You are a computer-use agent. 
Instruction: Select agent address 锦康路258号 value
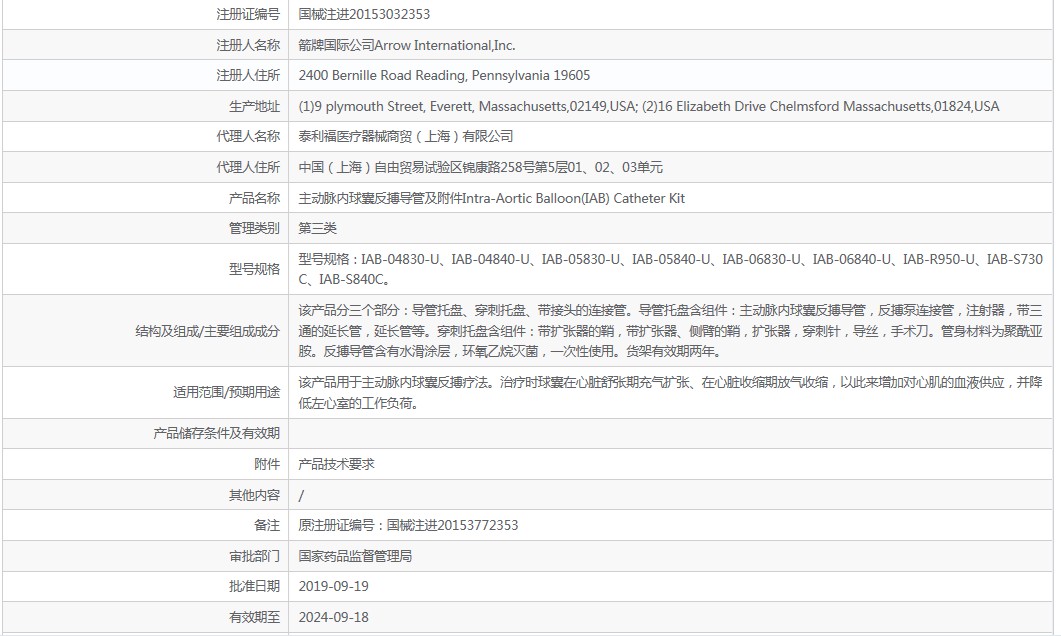pos(480,167)
